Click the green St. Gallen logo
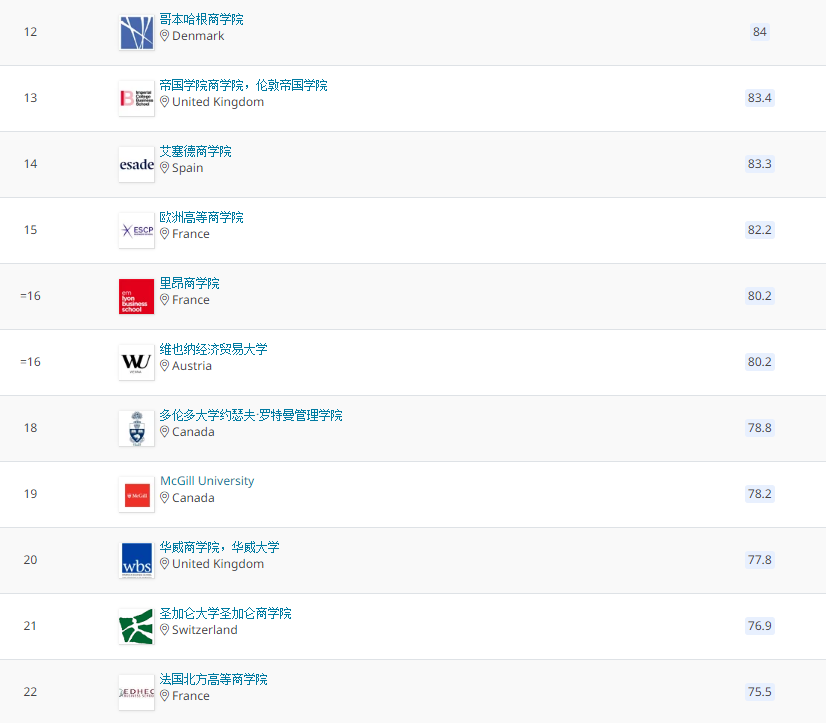This screenshot has width=826, height=723. (x=136, y=627)
